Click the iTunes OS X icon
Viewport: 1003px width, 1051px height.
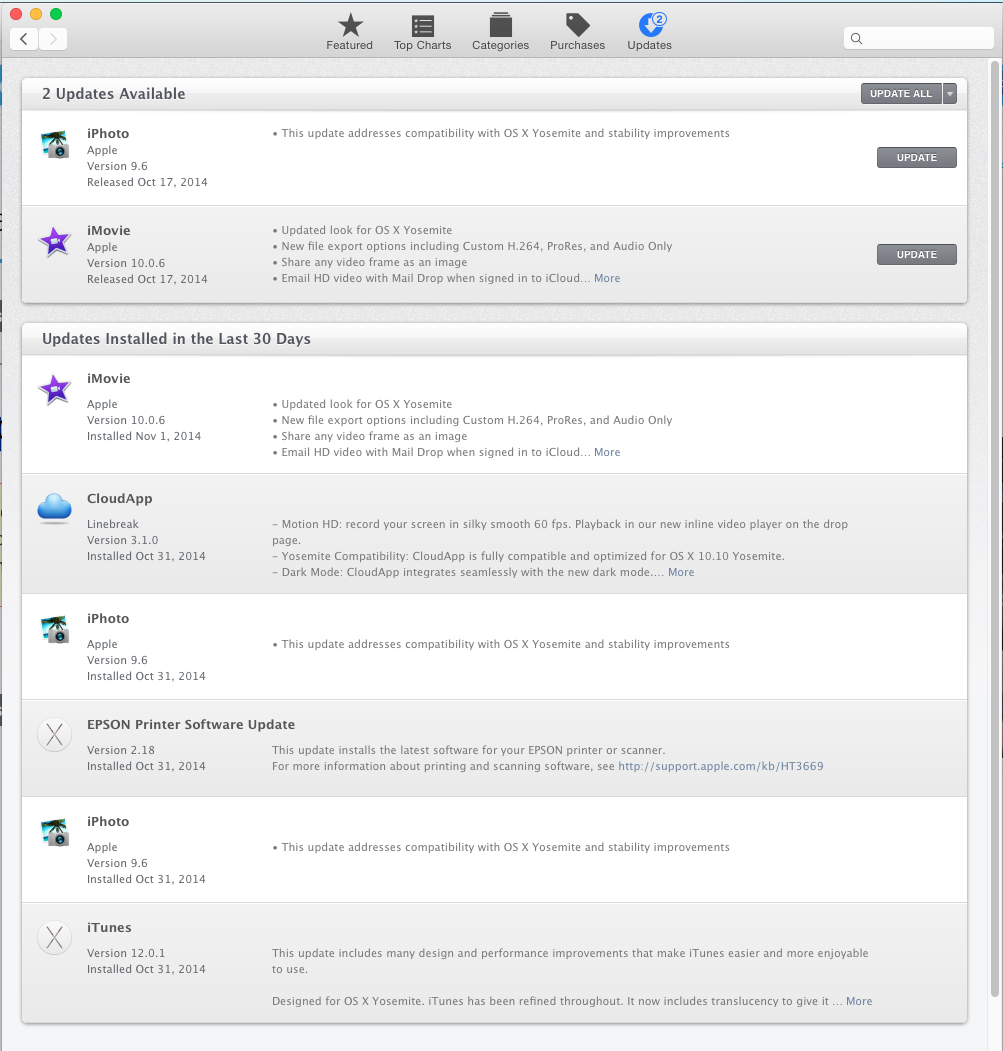pyautogui.click(x=54, y=938)
